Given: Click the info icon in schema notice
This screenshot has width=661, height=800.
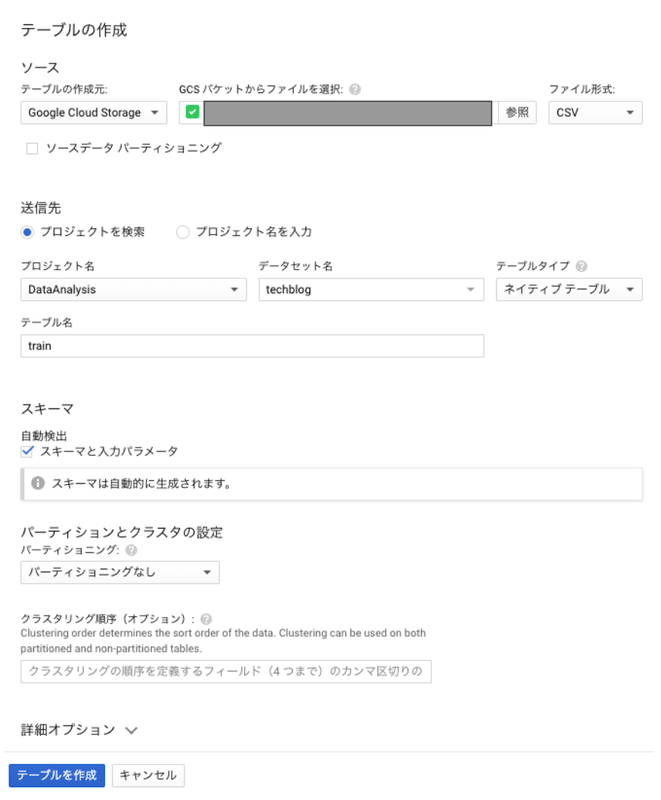Looking at the screenshot, I should pyautogui.click(x=38, y=483).
